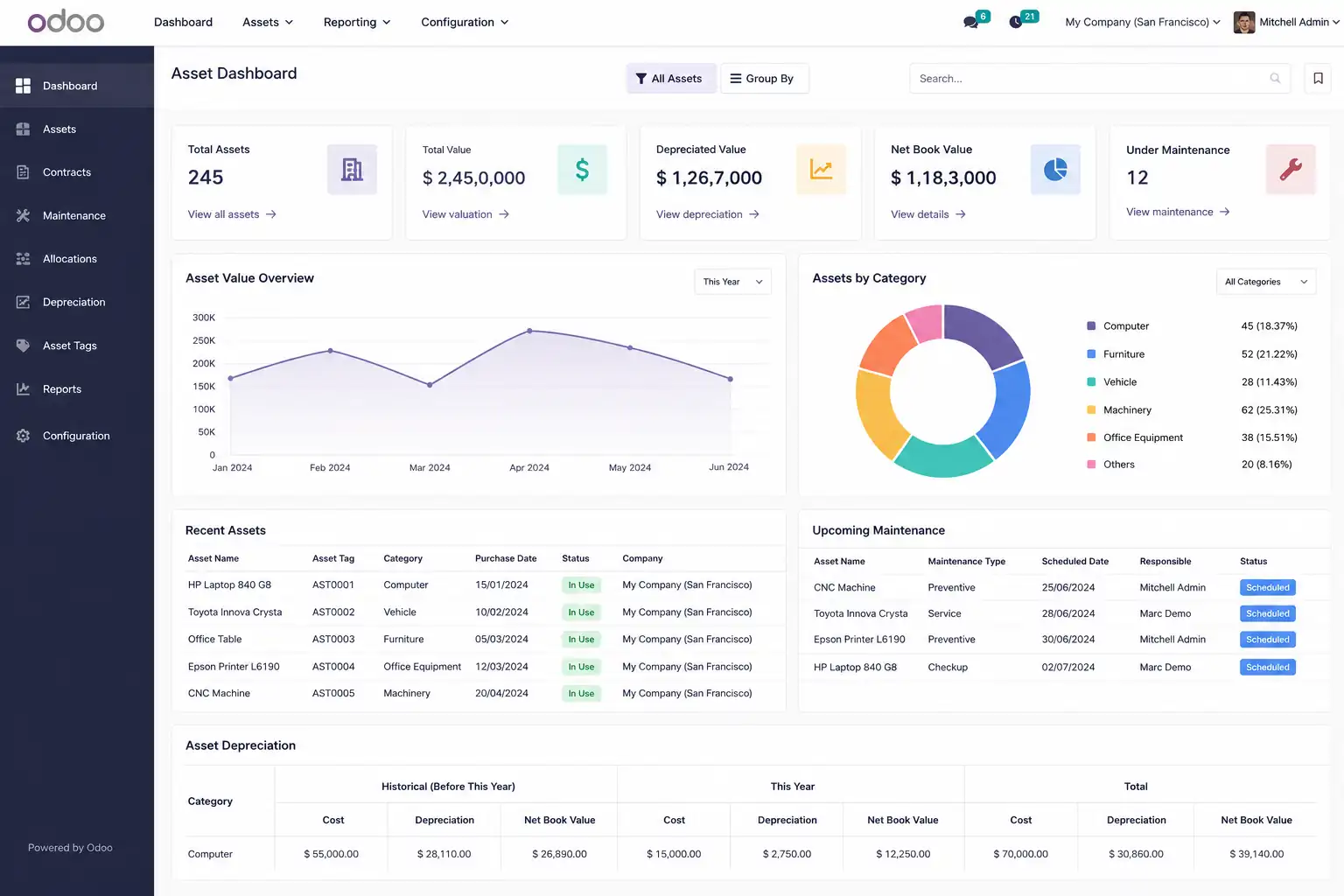
Task: Click the Net Book Value pie icon
Action: 1055,170
